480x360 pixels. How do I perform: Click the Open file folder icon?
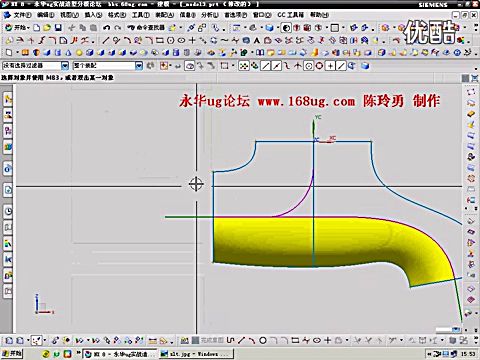click(47, 28)
